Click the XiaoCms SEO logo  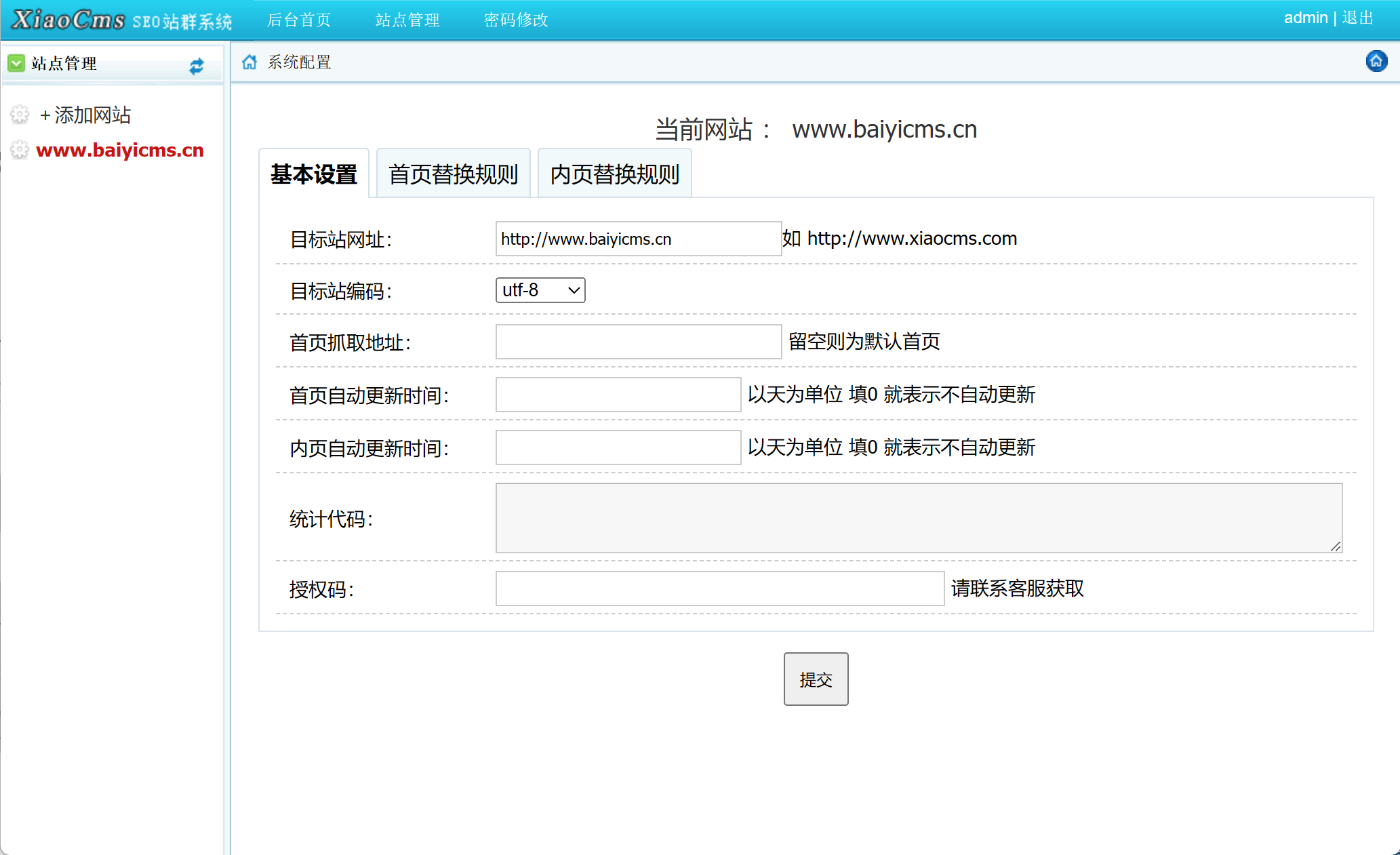click(123, 20)
